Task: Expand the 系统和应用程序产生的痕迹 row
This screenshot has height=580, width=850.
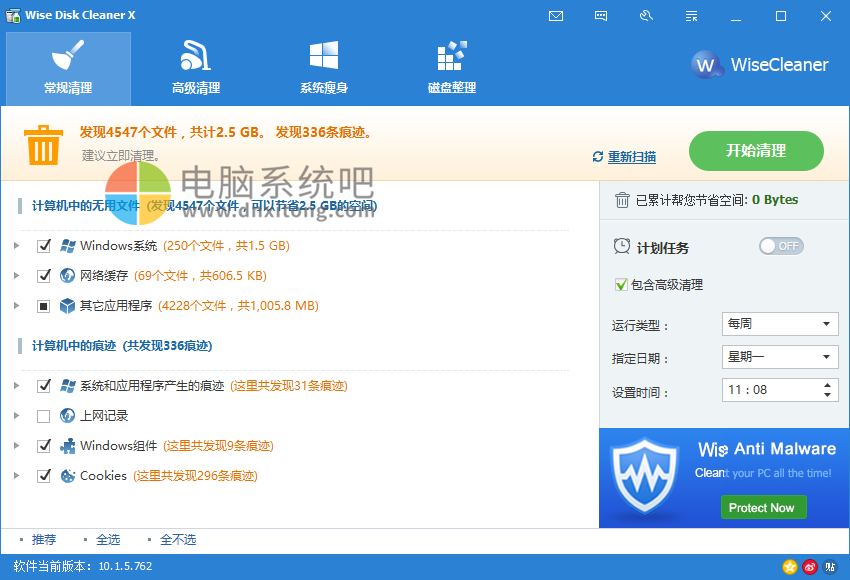Action: click(17, 386)
